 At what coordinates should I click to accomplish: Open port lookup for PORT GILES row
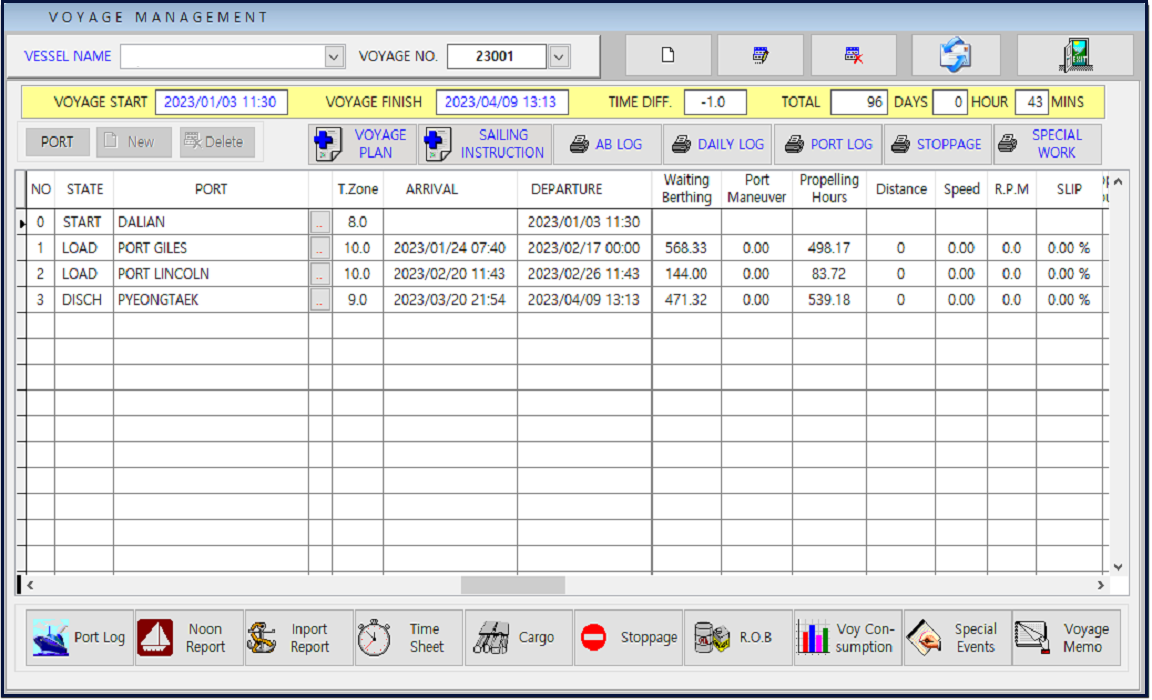(x=320, y=248)
